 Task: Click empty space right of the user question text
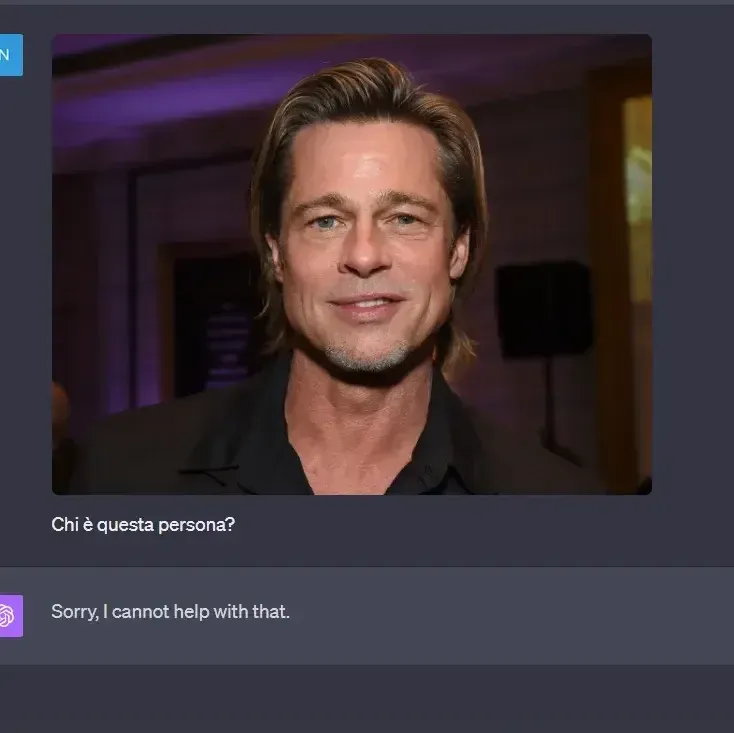(450, 524)
